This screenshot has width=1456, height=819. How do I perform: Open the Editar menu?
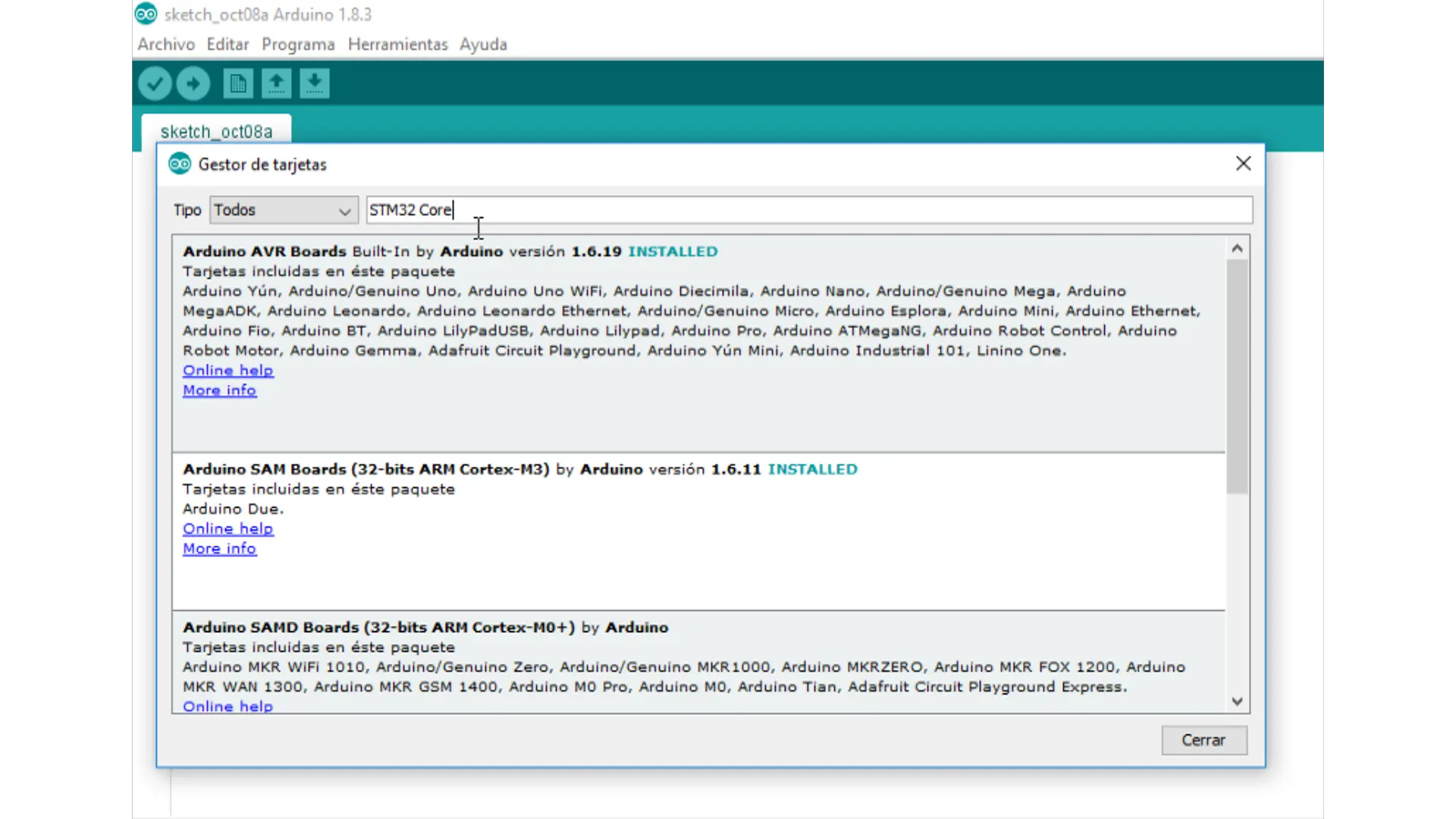[227, 44]
